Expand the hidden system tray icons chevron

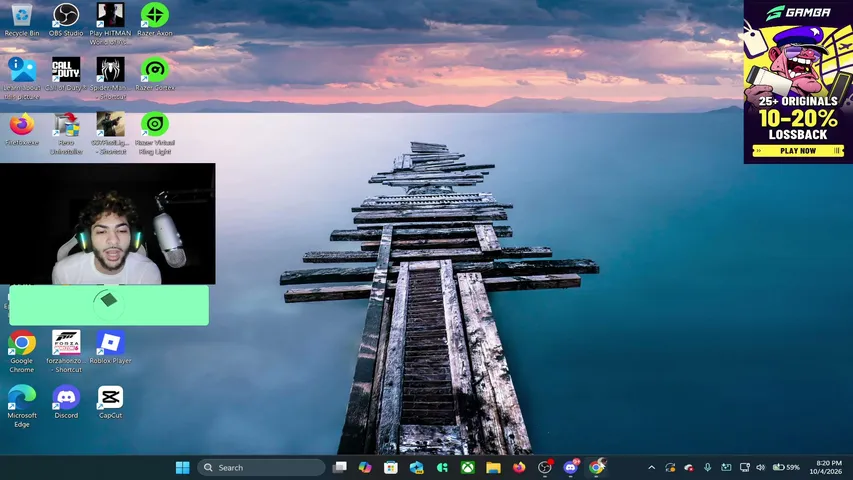(651, 467)
